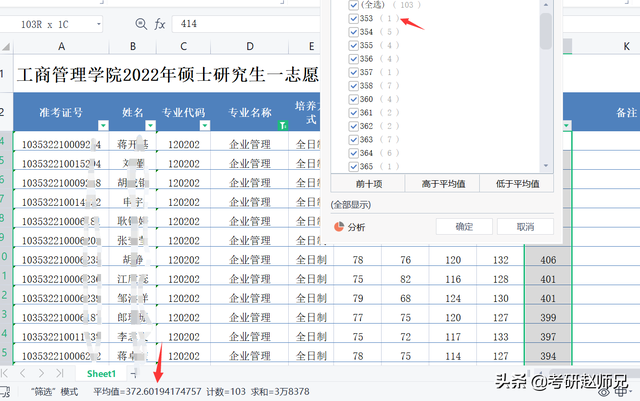
Task: Click the cell with score 132
Action: 500,260
